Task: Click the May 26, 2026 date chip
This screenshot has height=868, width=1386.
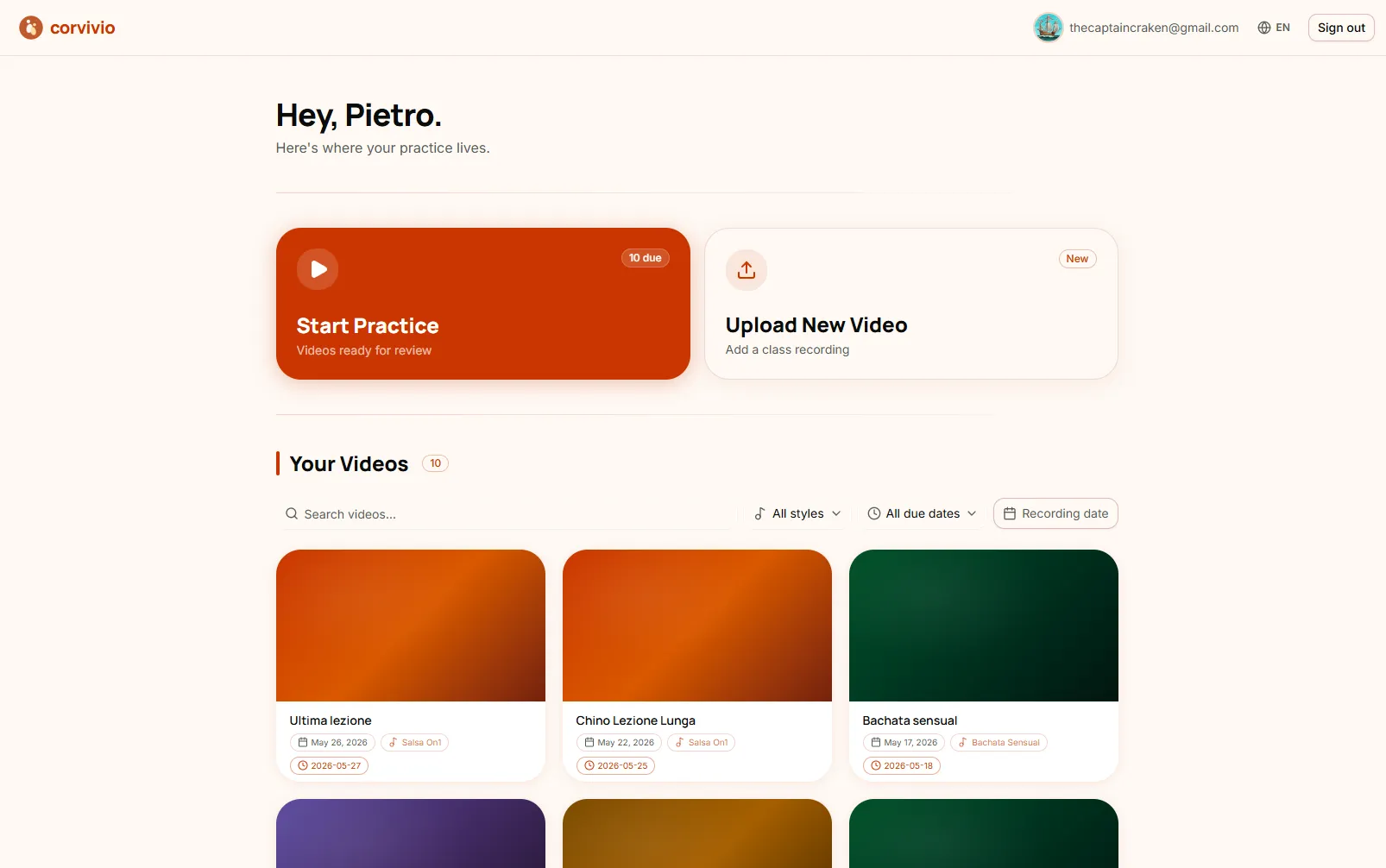Action: [x=332, y=742]
